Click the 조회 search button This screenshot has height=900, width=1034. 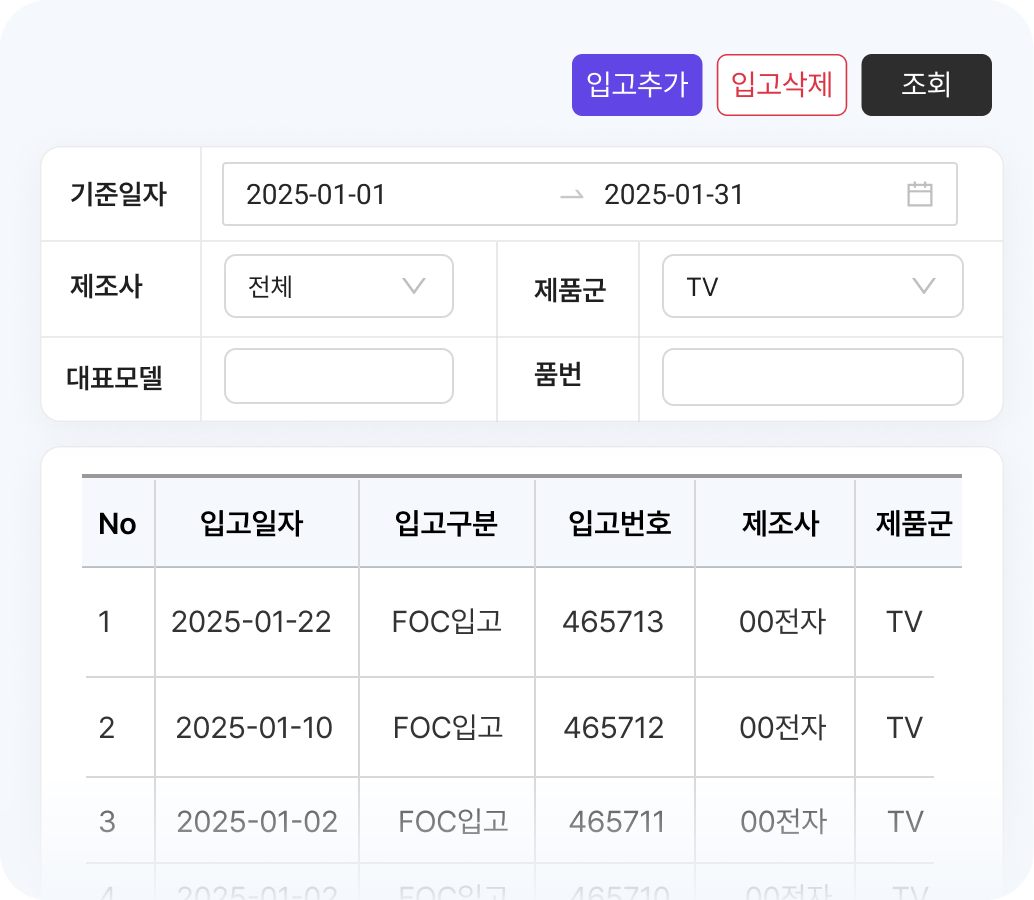(x=926, y=85)
